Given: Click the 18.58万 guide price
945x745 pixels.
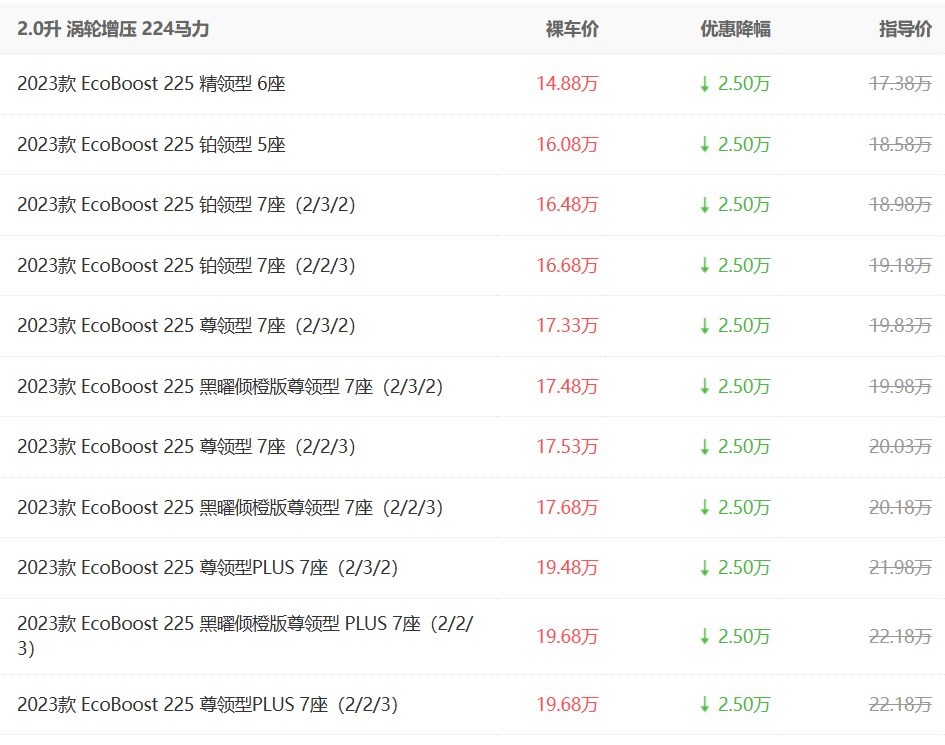Looking at the screenshot, I should [900, 145].
